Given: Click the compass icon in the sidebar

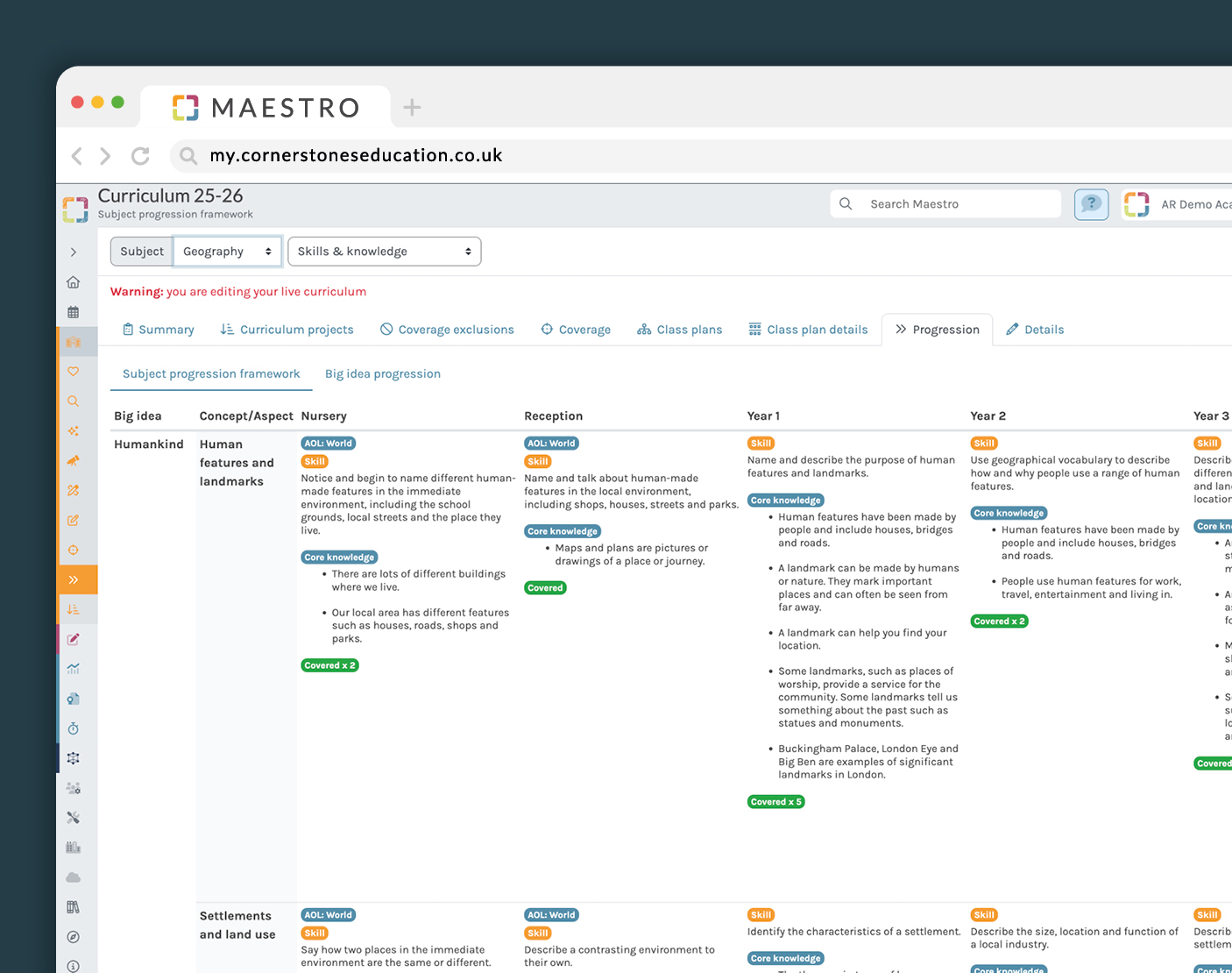Looking at the screenshot, I should (x=74, y=937).
